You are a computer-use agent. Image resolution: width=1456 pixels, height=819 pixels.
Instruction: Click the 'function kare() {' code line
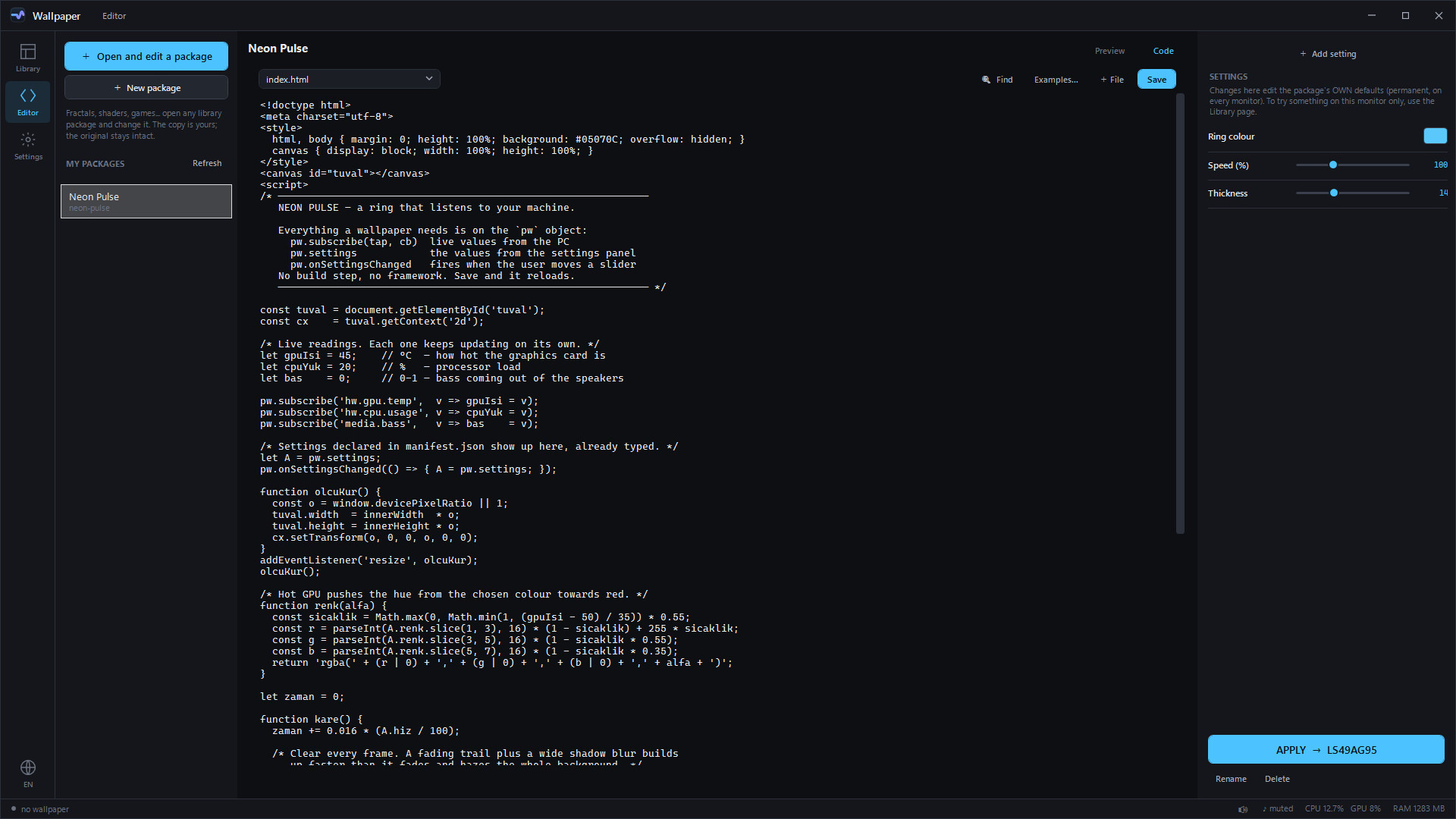pyautogui.click(x=311, y=720)
